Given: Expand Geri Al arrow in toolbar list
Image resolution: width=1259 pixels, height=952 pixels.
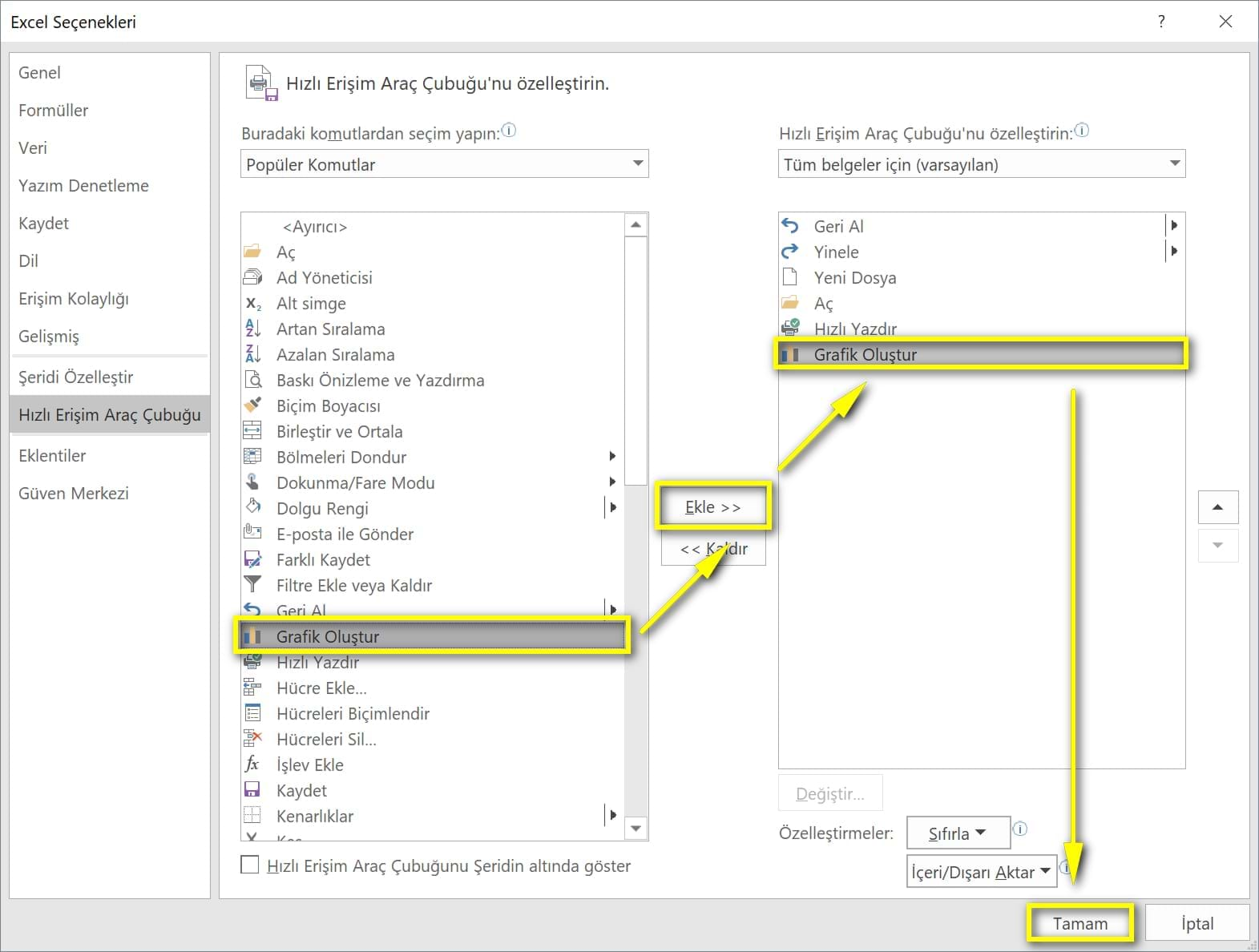Looking at the screenshot, I should point(1173,226).
